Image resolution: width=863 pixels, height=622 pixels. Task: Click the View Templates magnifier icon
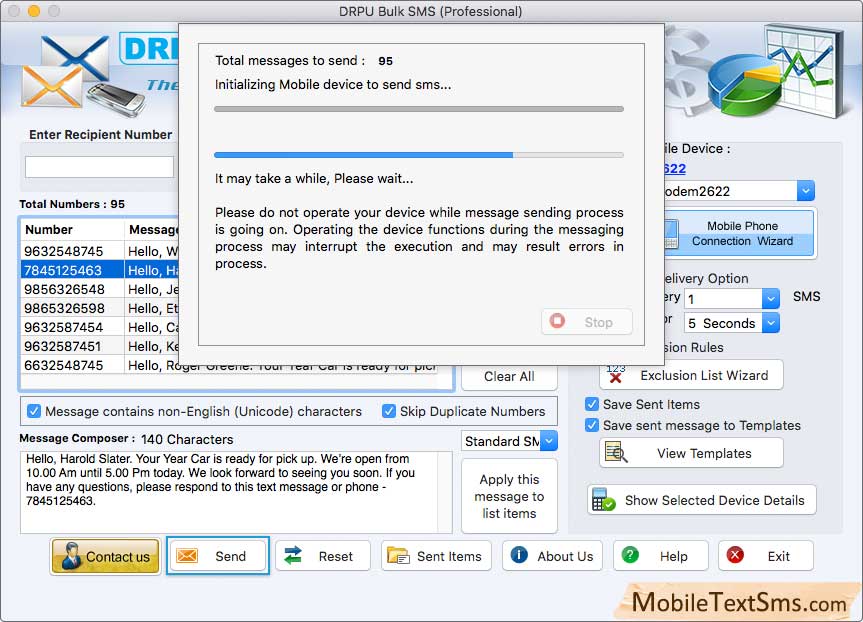coord(616,452)
